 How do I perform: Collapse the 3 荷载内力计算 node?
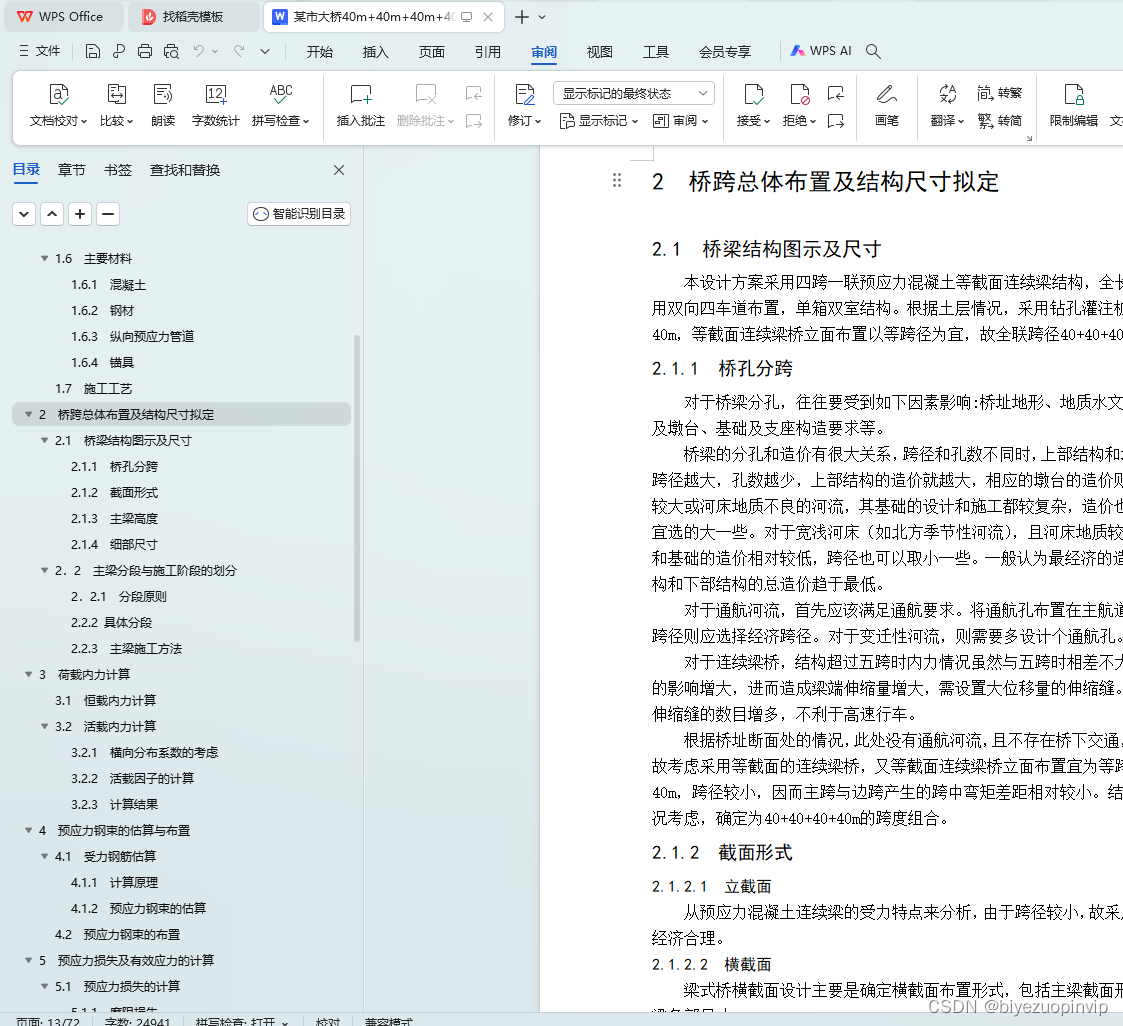tap(29, 674)
